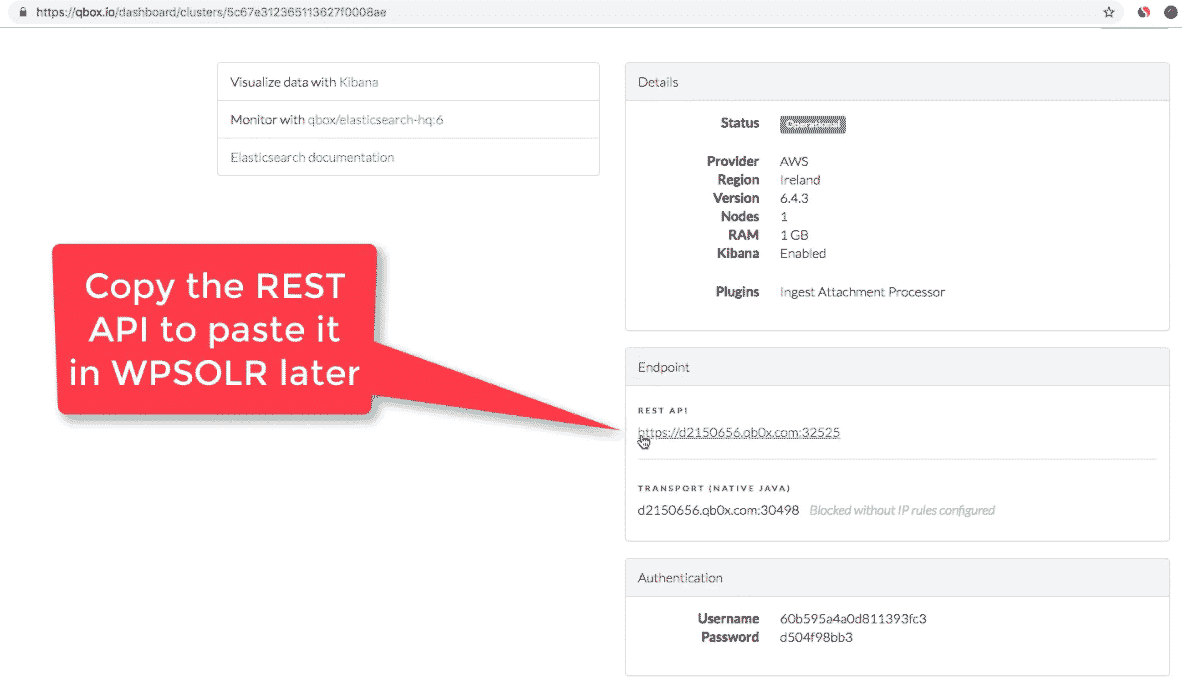Click the Username label
This screenshot has height=690, width=1182.
[728, 619]
